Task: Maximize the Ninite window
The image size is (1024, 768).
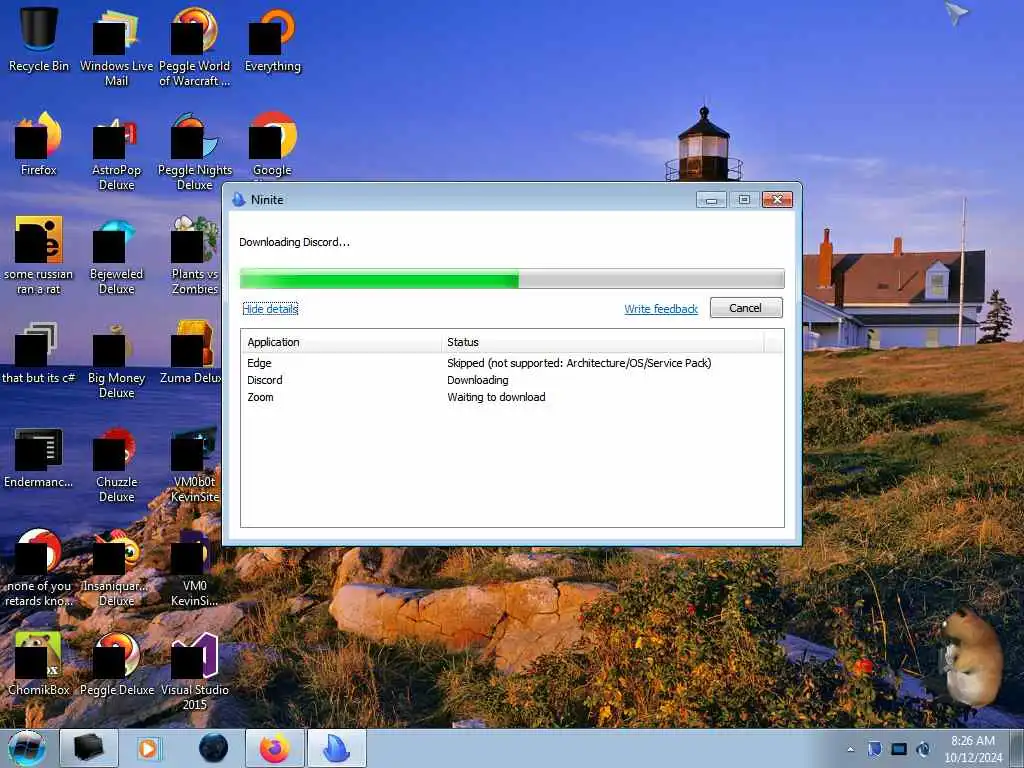Action: point(744,200)
